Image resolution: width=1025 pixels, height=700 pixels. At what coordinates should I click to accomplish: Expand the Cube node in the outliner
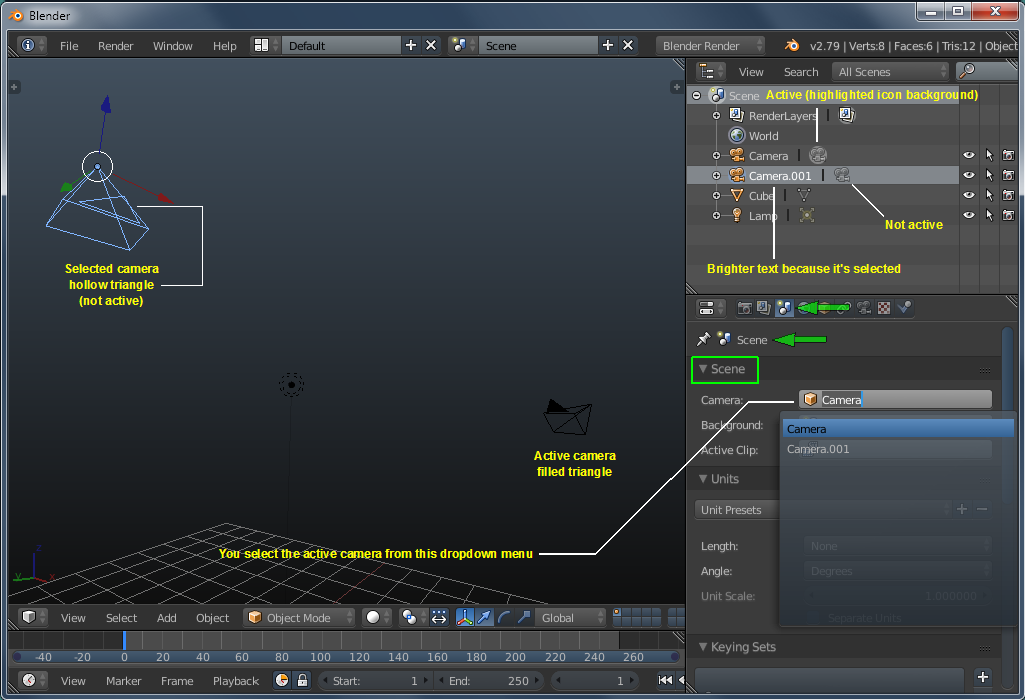coord(716,195)
